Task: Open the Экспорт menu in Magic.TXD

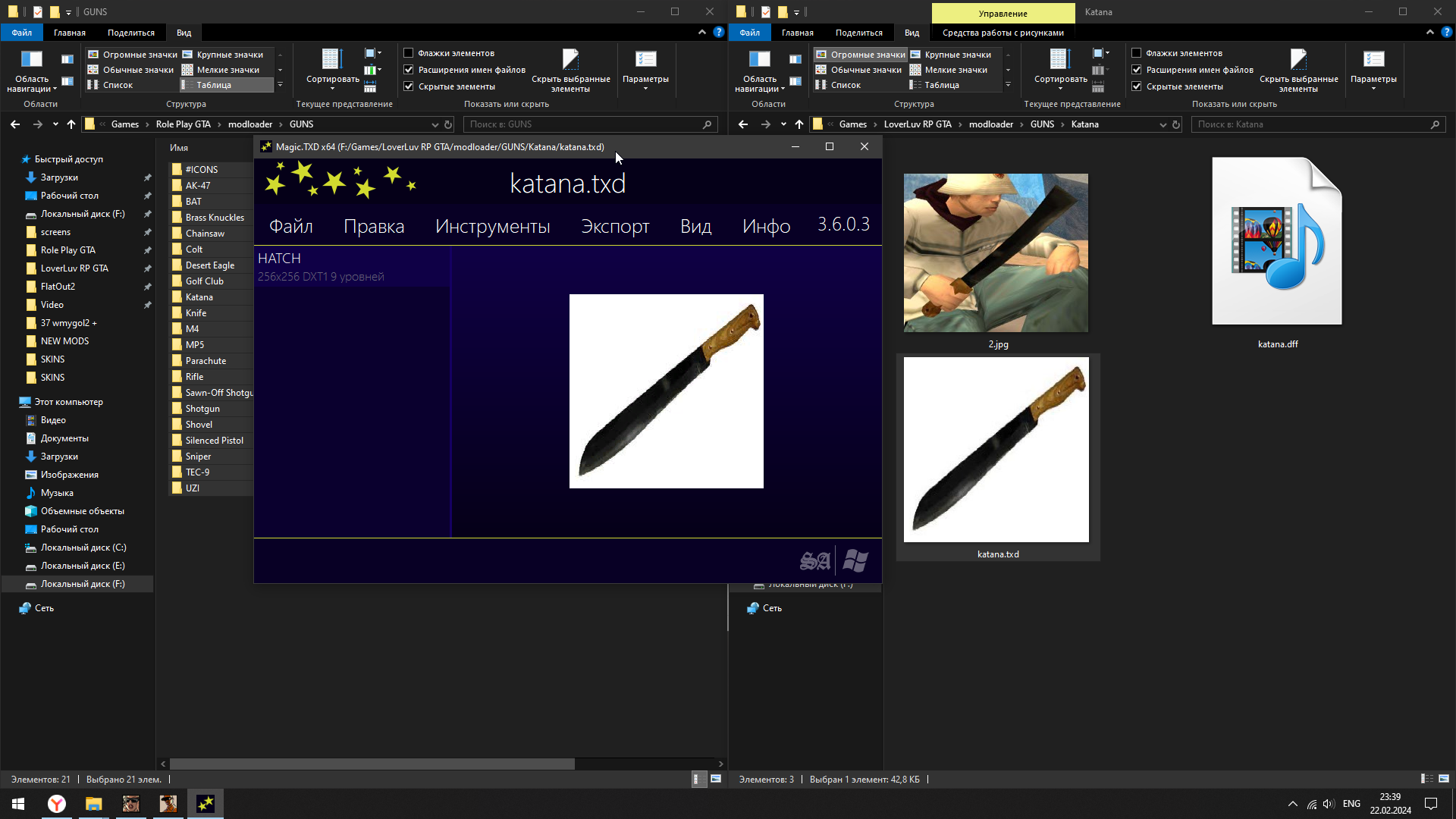Action: [x=615, y=226]
